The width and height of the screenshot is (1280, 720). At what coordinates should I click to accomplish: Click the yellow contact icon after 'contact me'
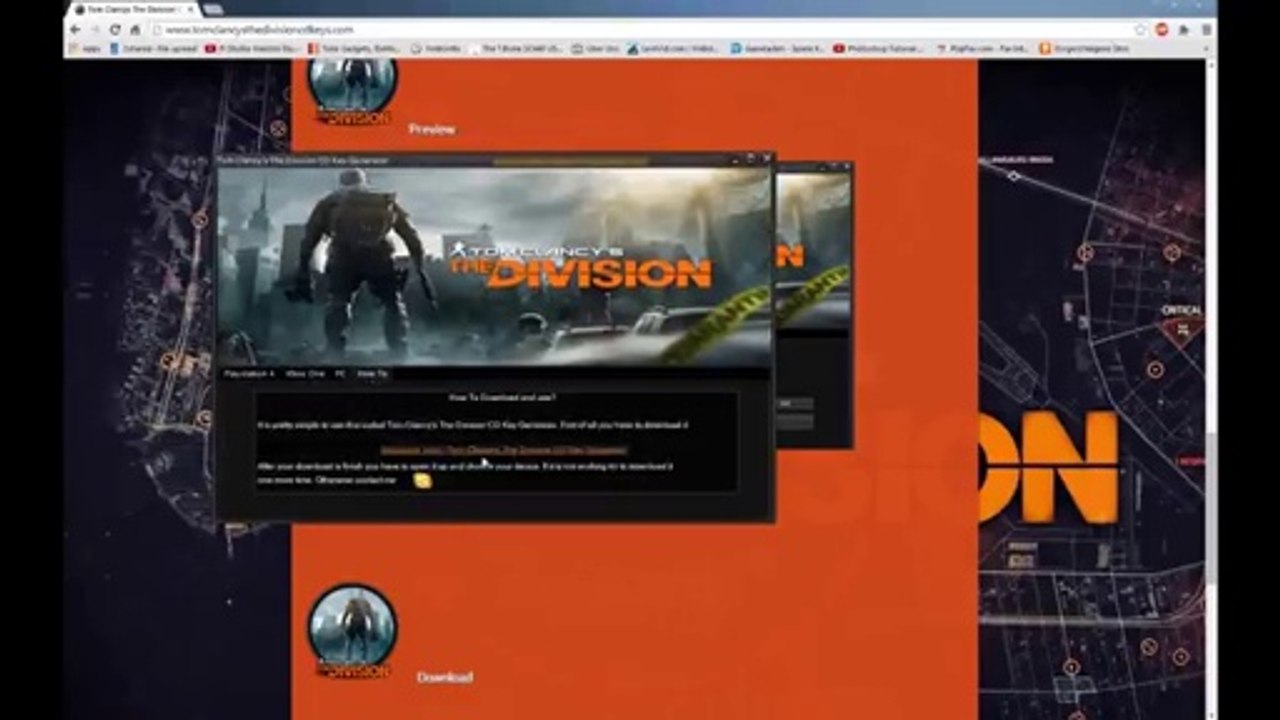coord(423,481)
